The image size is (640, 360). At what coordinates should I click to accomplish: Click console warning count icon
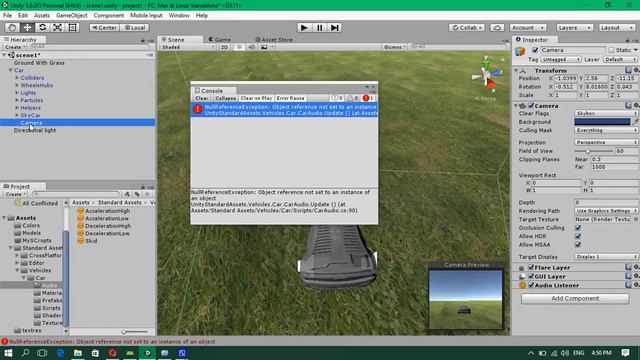click(x=353, y=98)
